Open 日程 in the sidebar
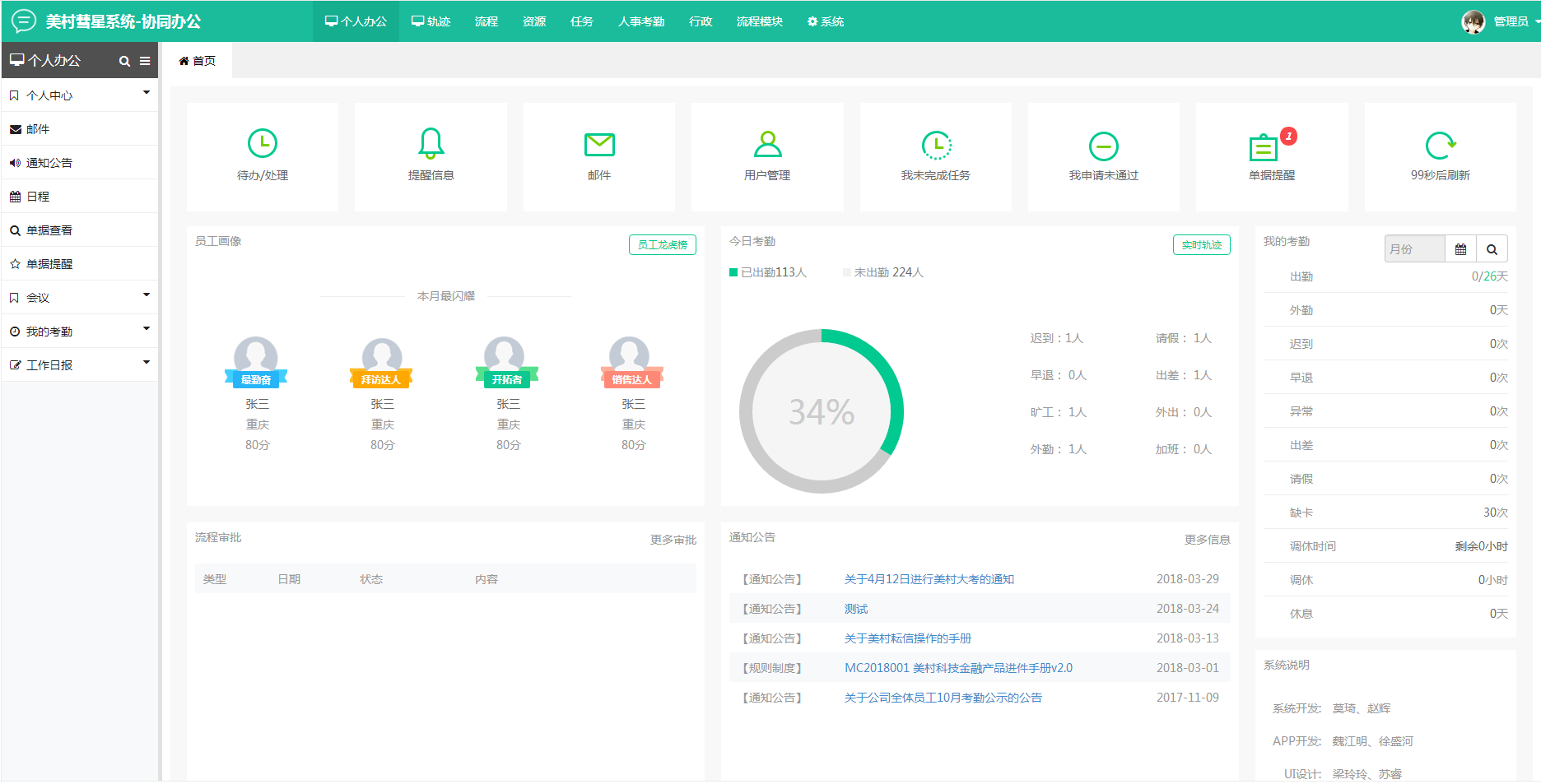Screen dimensions: 1541x784 pos(80,197)
